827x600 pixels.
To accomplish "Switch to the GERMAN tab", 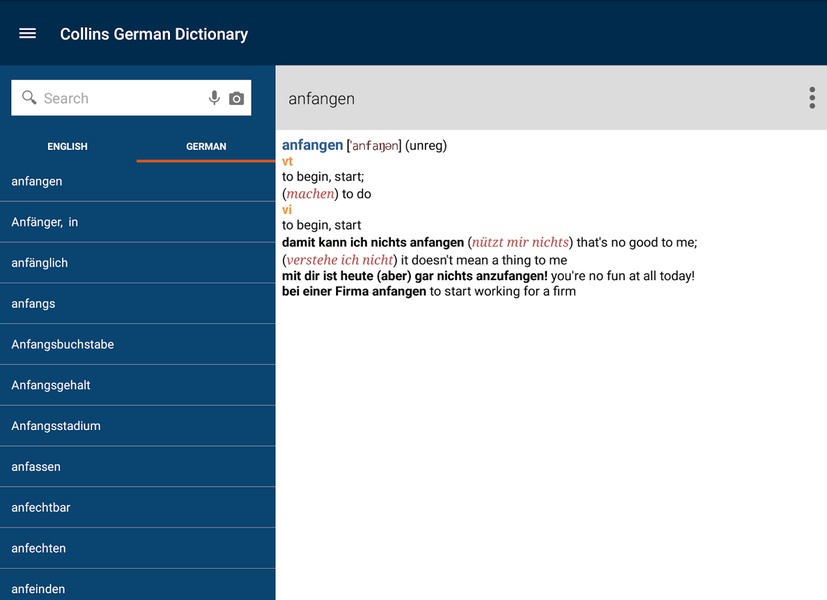I will (x=206, y=147).
